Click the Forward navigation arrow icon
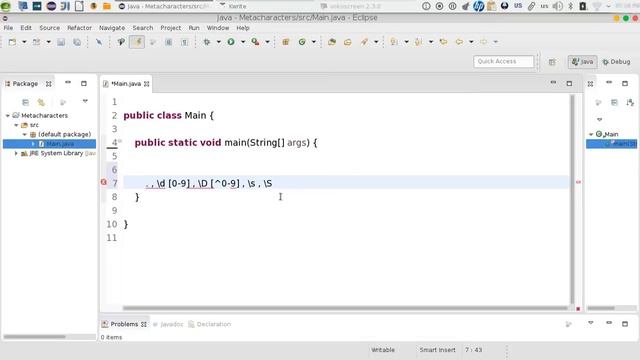 (x=484, y=42)
